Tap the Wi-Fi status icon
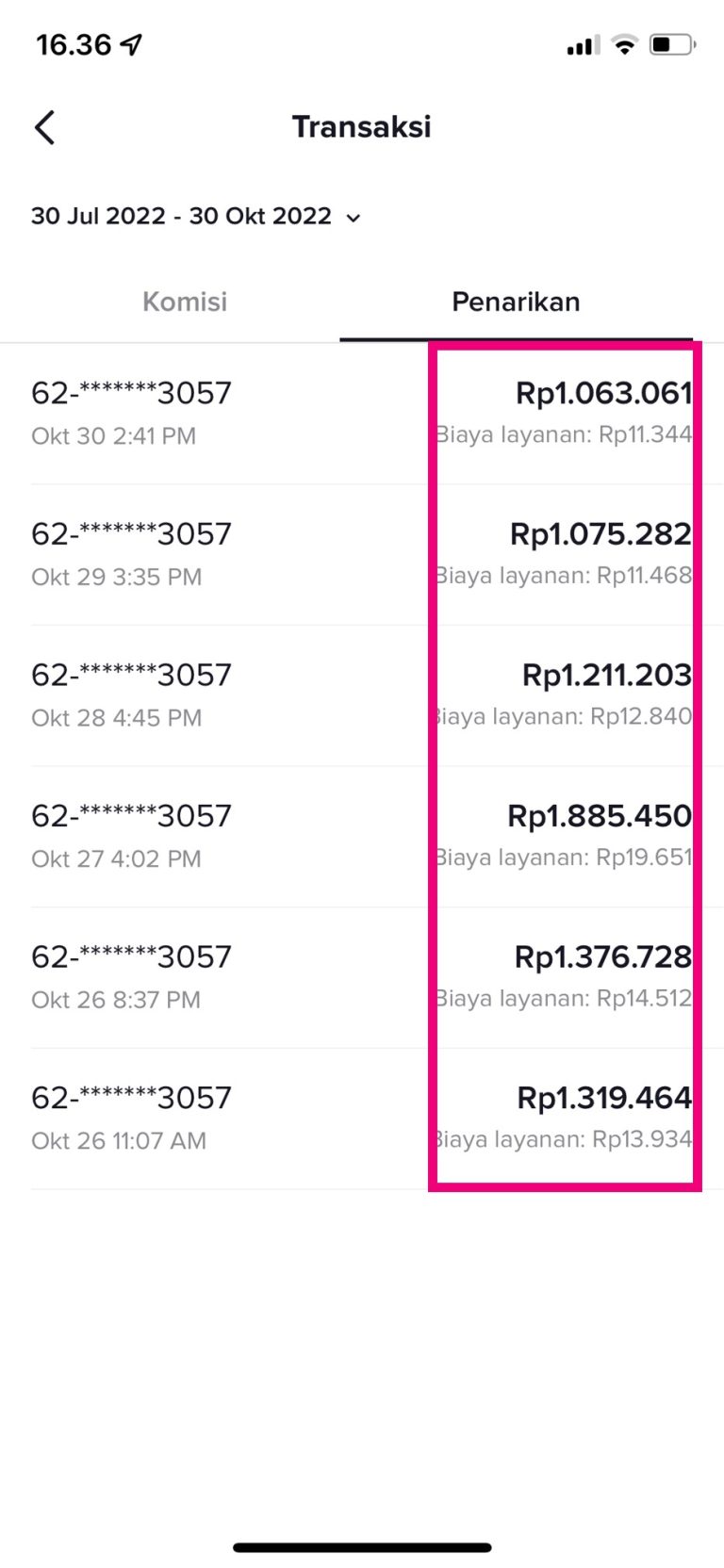 pos(624,44)
